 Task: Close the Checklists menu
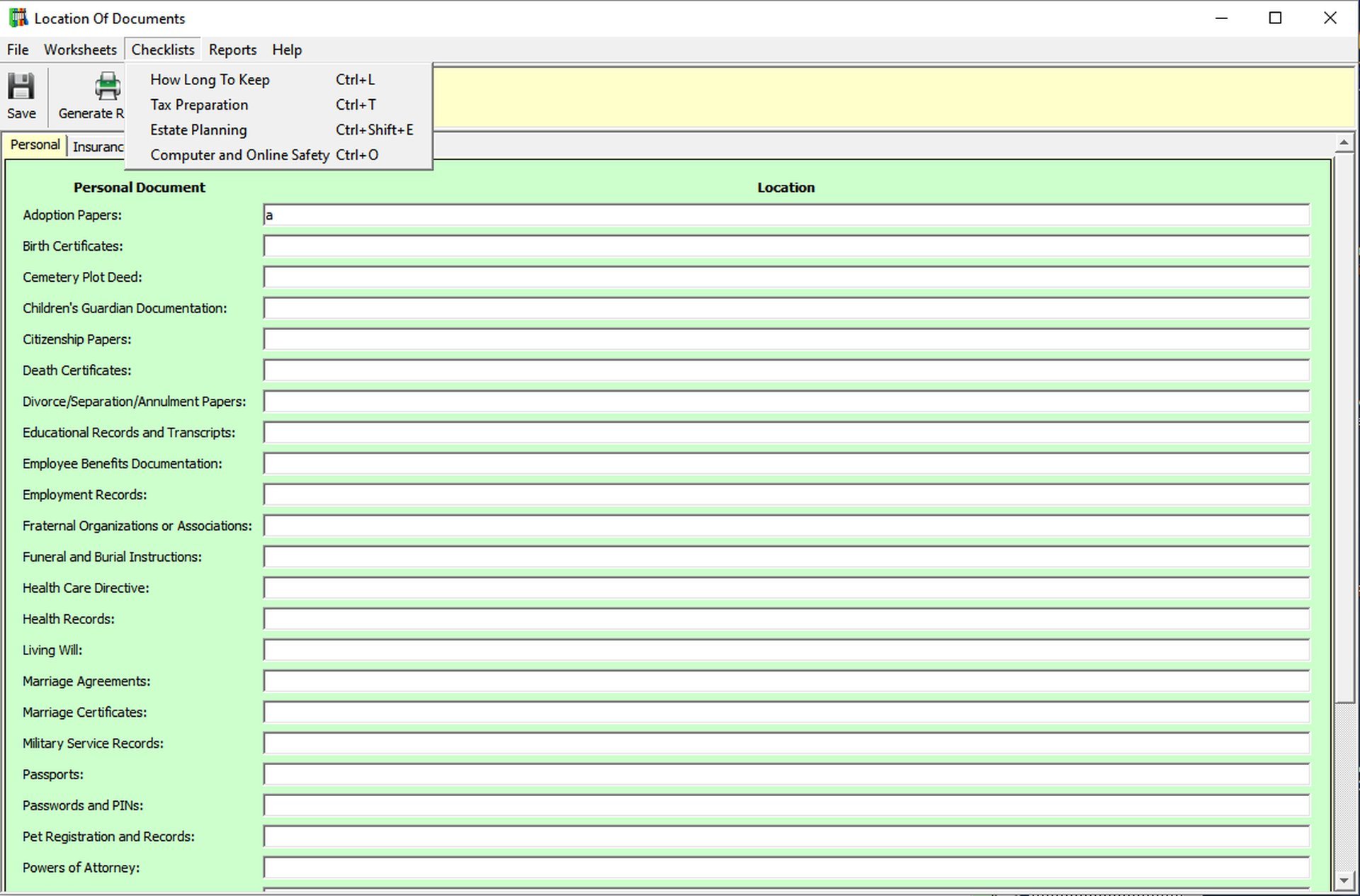pos(163,50)
